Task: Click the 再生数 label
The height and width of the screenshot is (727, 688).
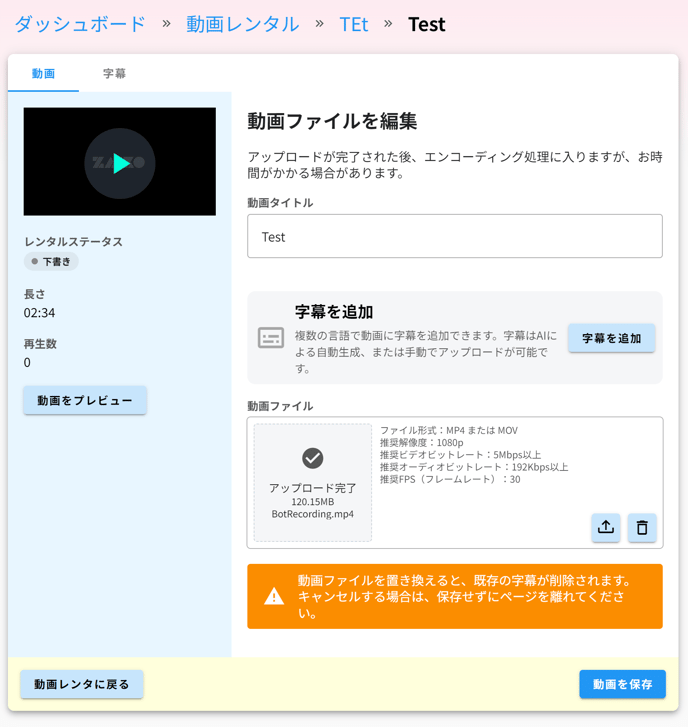Action: point(40,344)
